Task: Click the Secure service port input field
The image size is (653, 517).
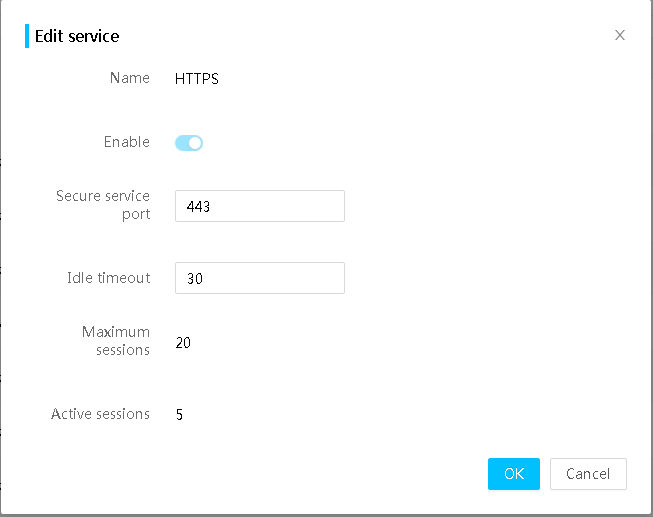Action: point(260,206)
